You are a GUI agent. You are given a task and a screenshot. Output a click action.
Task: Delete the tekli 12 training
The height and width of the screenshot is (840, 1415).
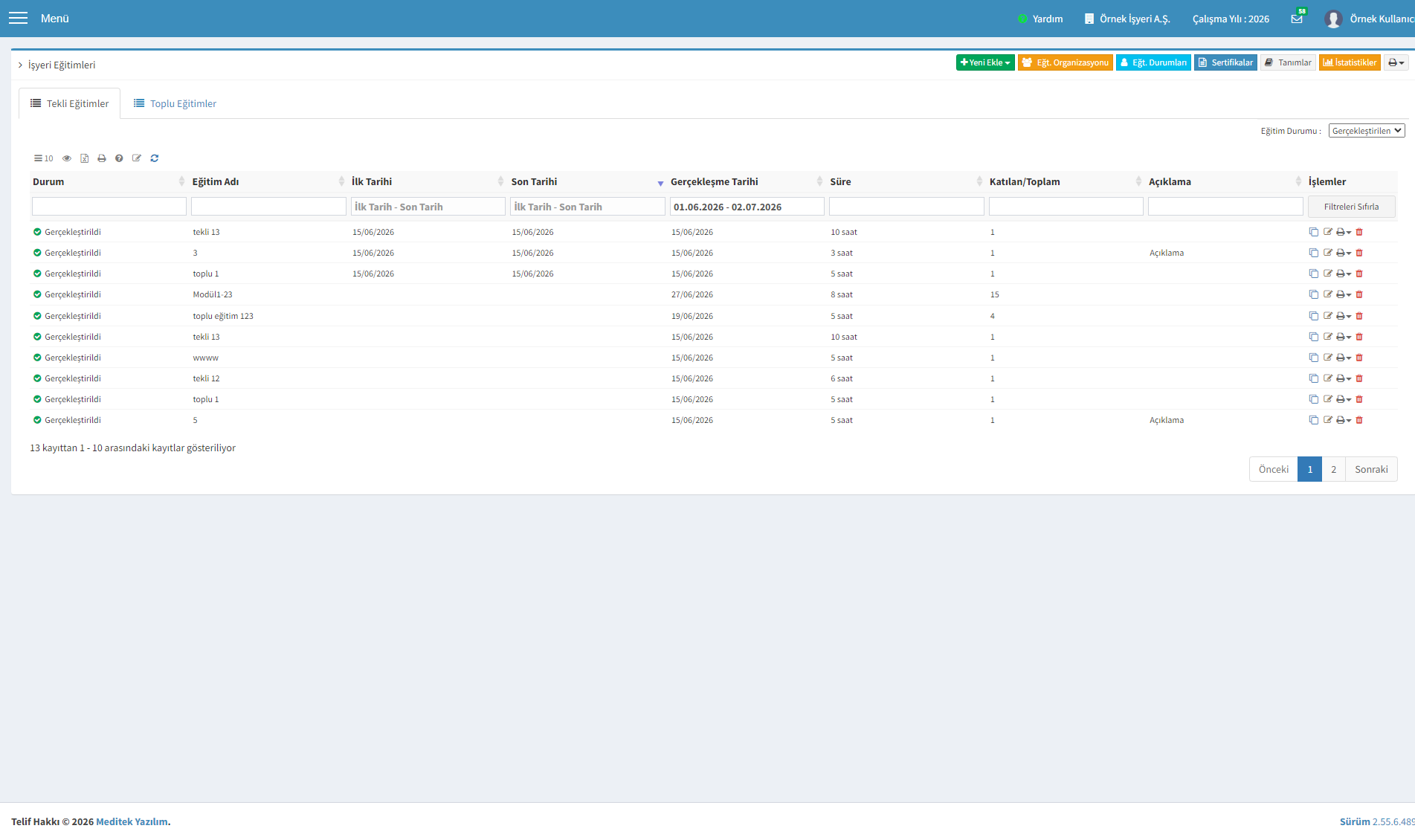tap(1359, 378)
